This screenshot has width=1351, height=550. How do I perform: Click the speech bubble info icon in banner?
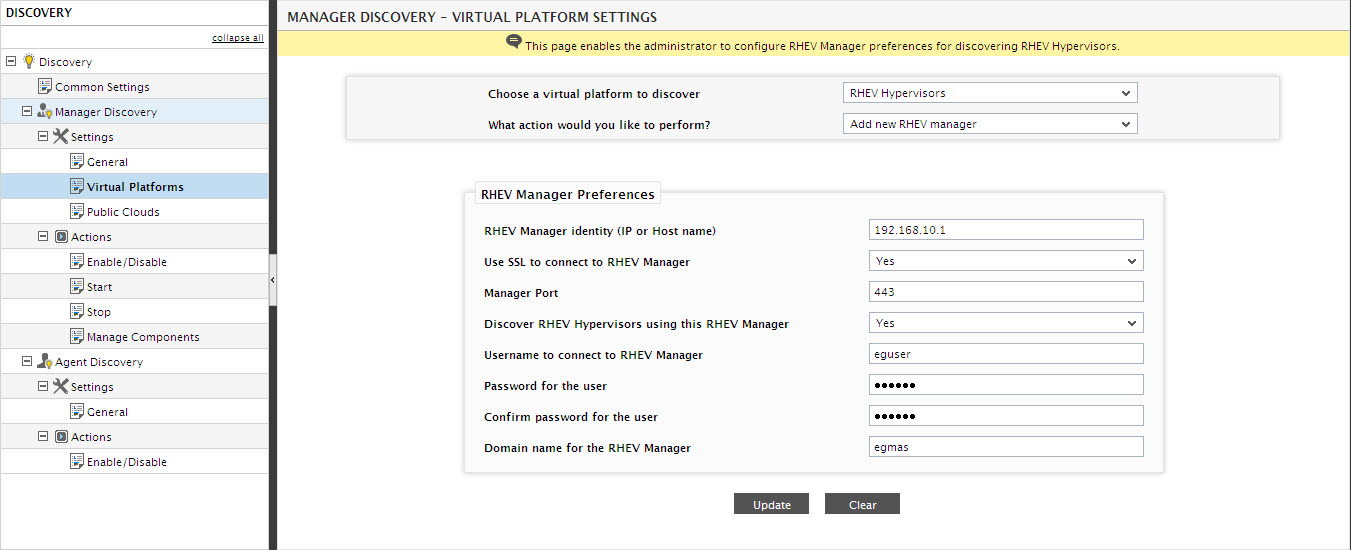click(514, 43)
